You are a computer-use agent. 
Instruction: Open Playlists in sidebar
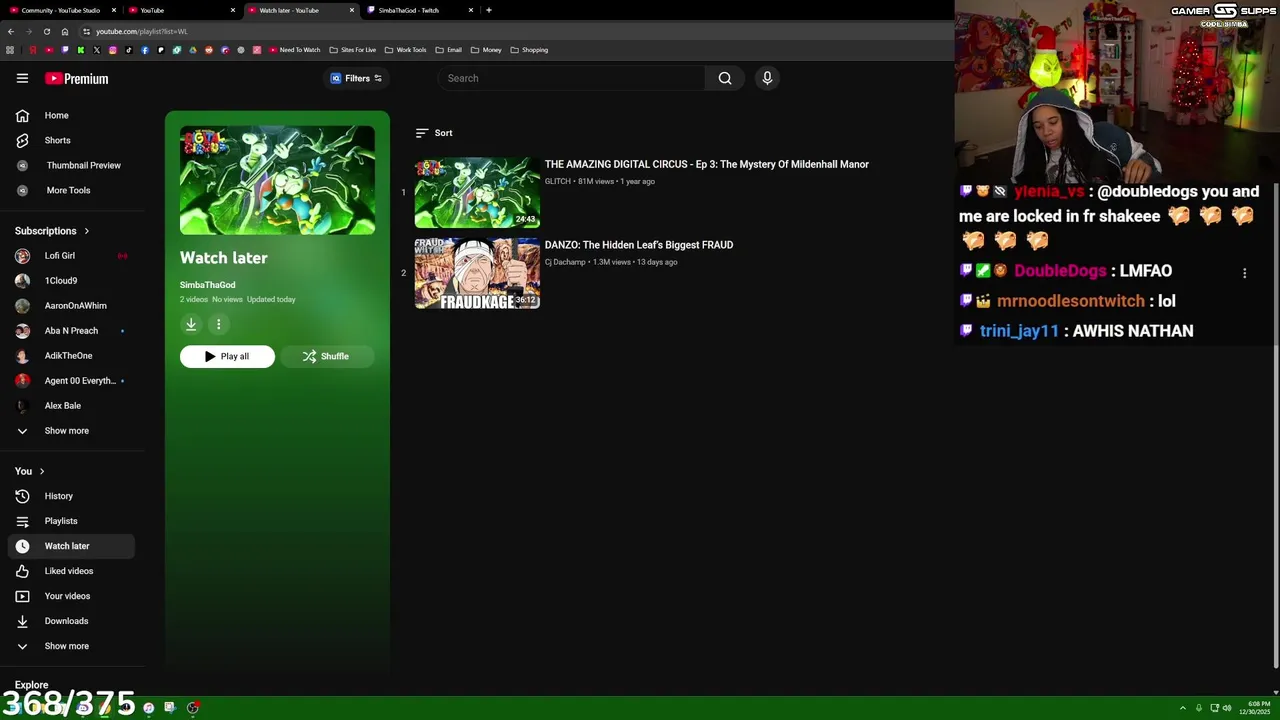point(70,521)
